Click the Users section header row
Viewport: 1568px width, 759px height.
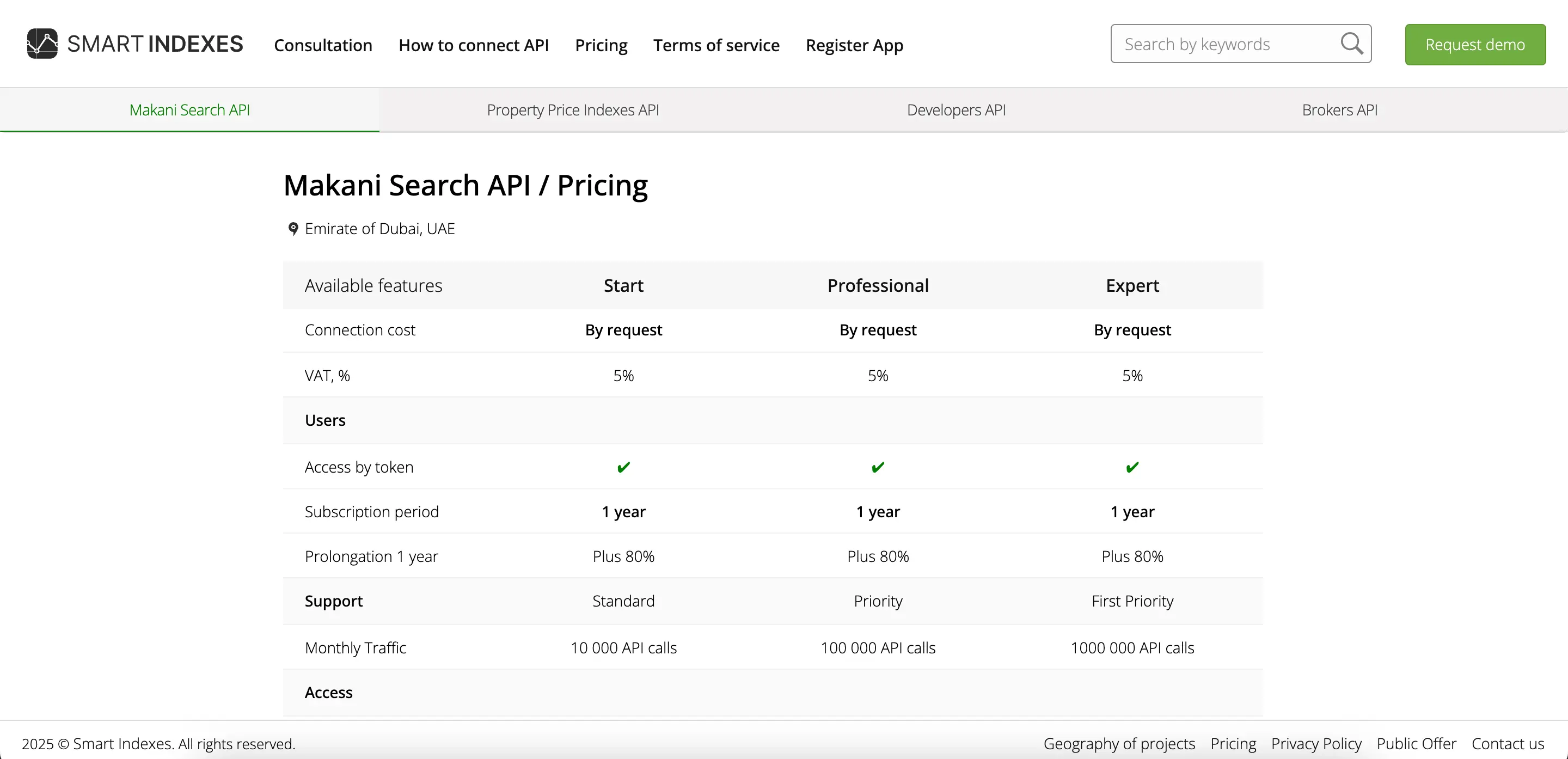coord(773,420)
